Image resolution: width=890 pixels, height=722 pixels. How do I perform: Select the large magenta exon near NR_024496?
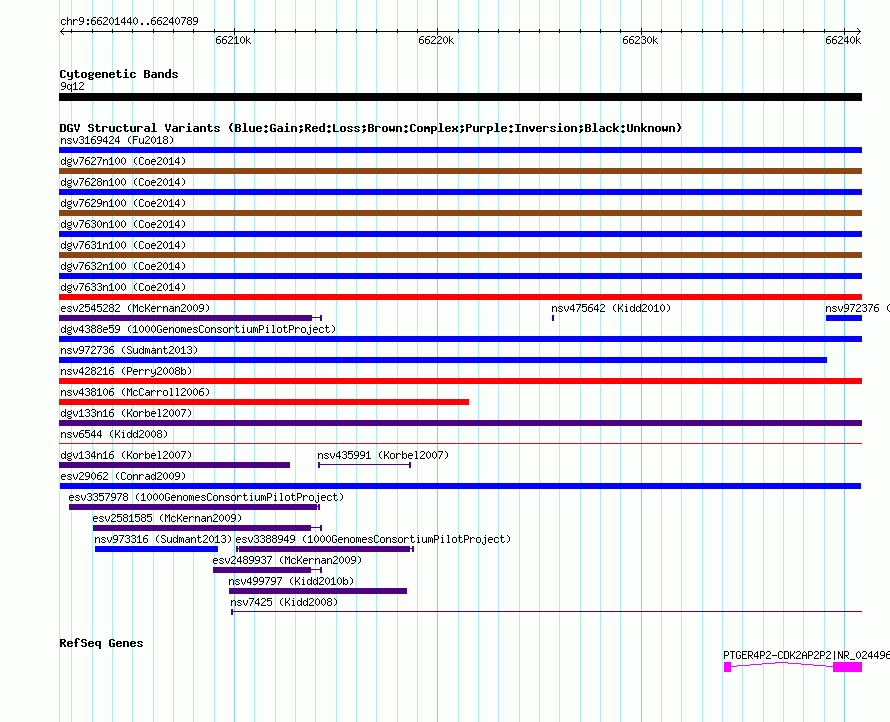coord(847,667)
